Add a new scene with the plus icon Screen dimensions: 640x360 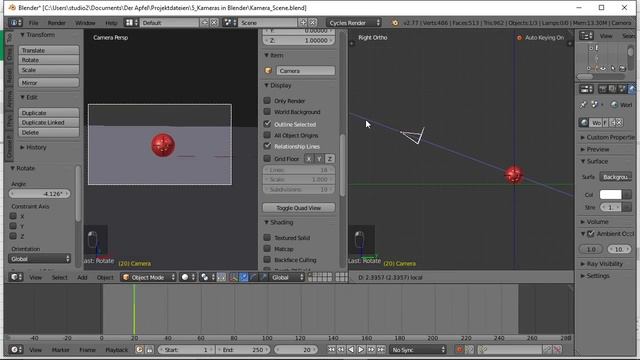pyautogui.click(x=303, y=23)
